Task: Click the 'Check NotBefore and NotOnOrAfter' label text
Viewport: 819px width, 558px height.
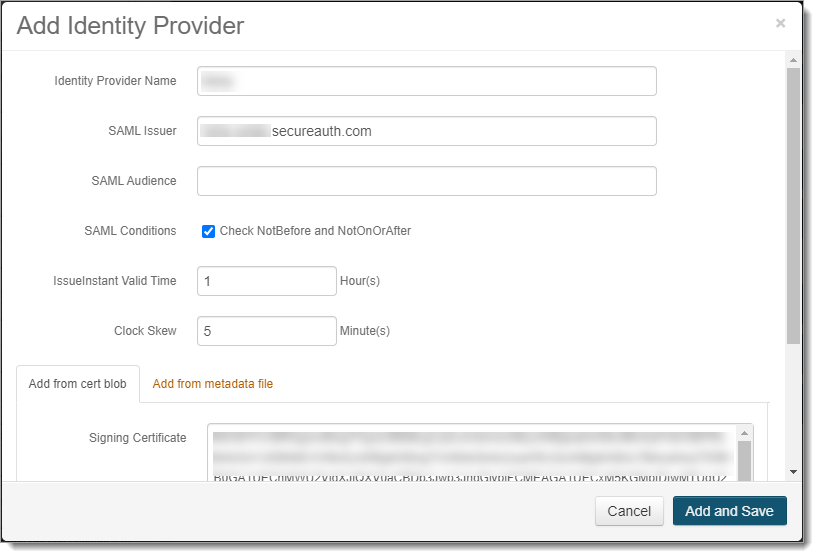Action: click(315, 231)
